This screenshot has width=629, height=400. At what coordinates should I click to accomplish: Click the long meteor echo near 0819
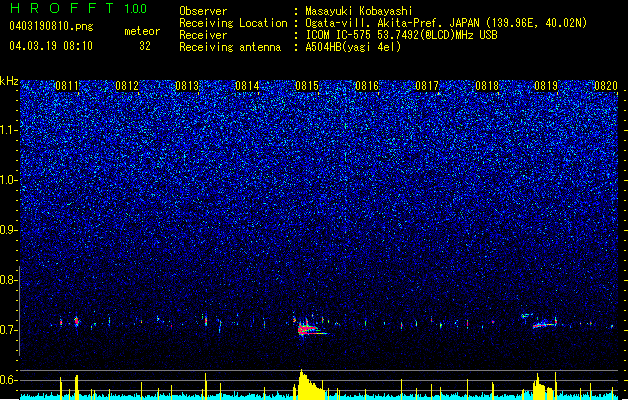[544, 324]
